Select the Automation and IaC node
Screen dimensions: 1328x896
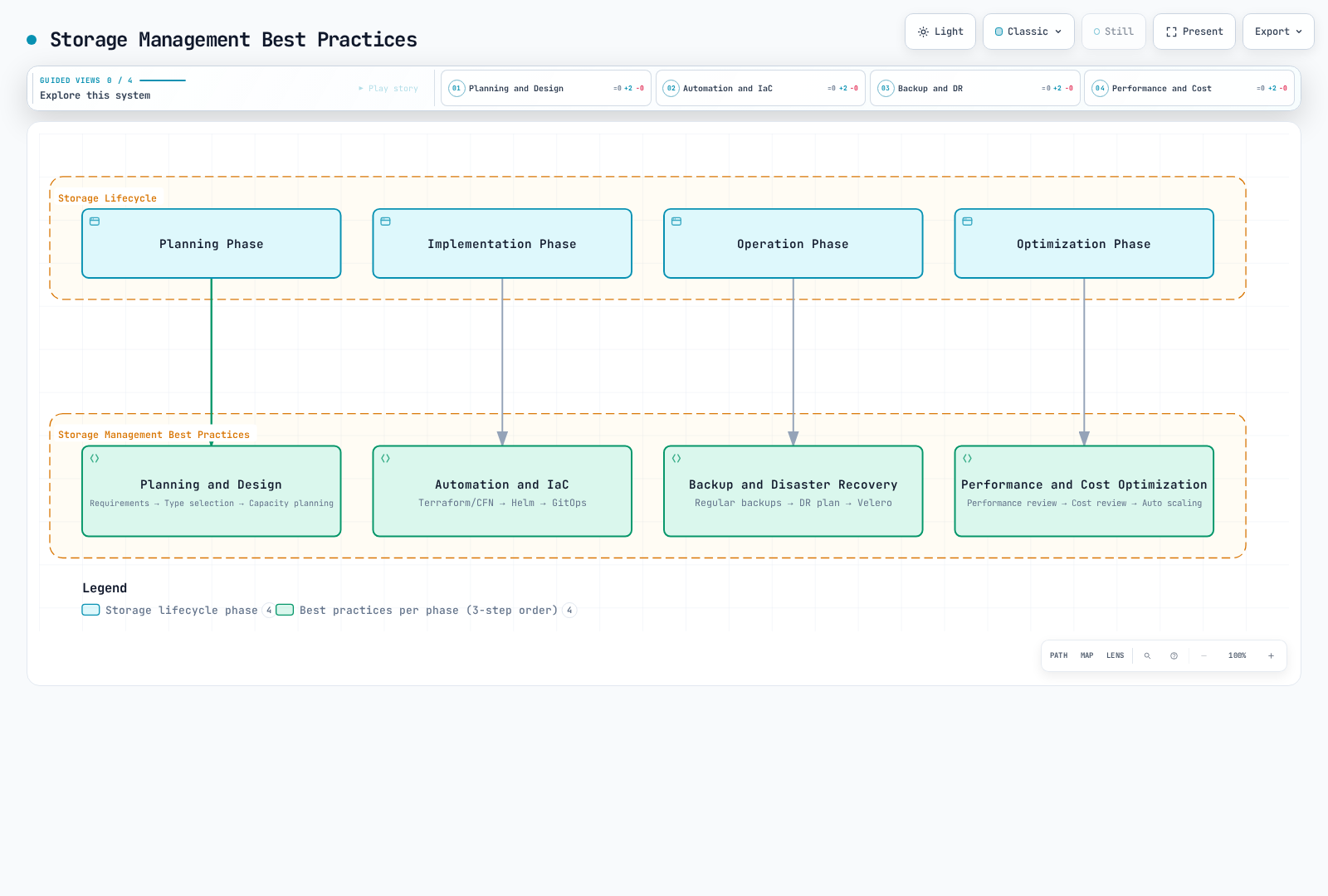502,491
